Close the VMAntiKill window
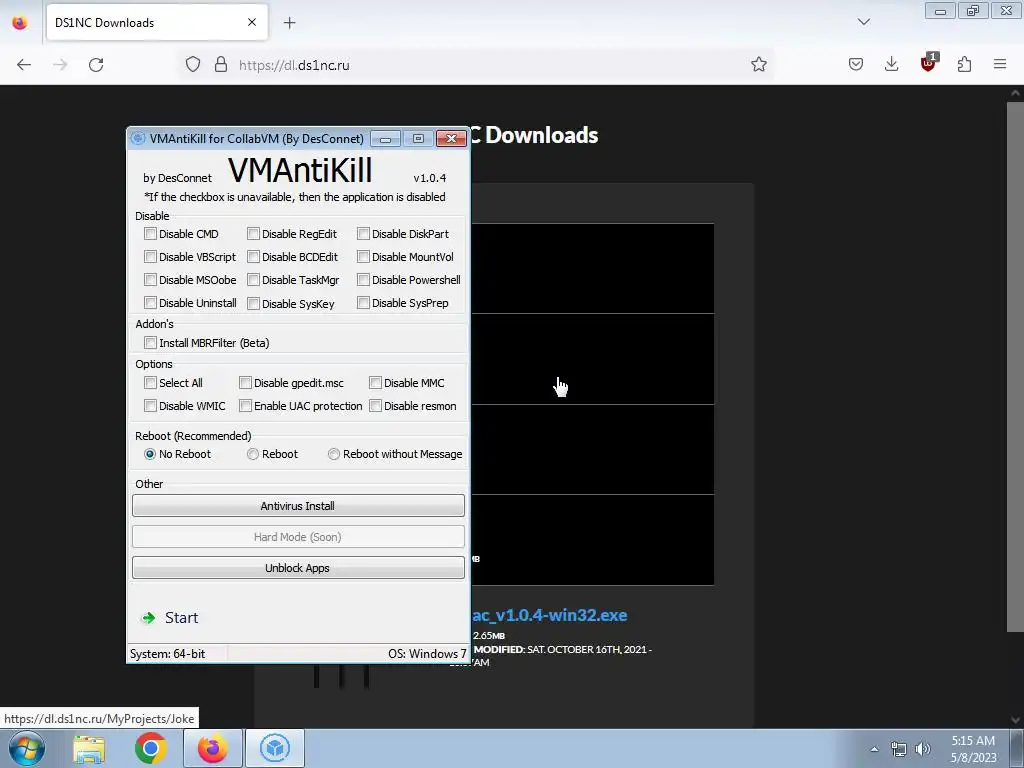This screenshot has width=1024, height=768. (451, 138)
